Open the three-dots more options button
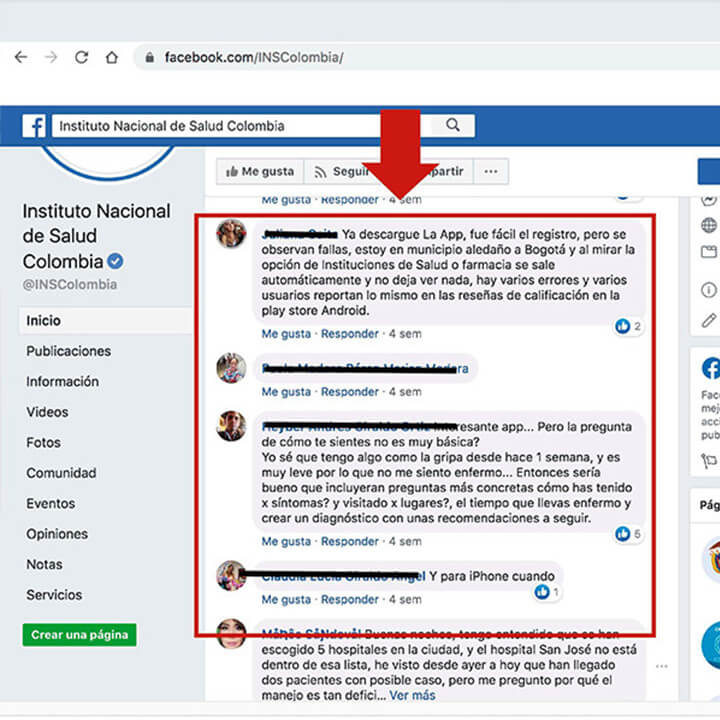720x720 pixels. click(x=491, y=172)
